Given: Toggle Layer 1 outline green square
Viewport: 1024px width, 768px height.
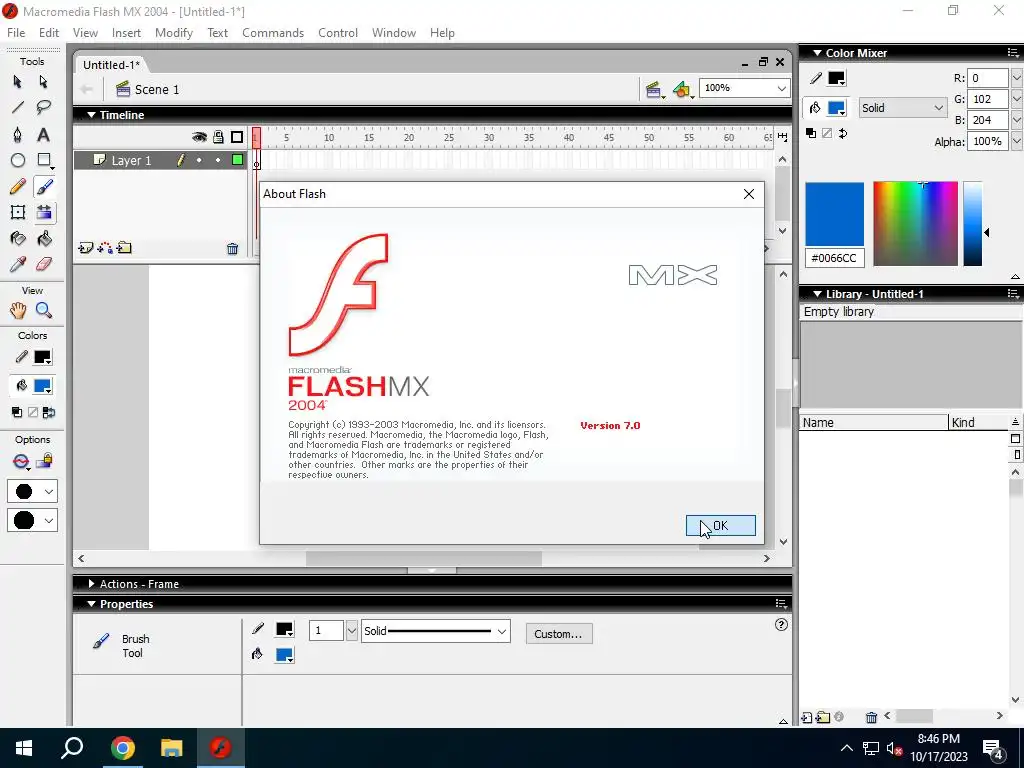Looking at the screenshot, I should pyautogui.click(x=237, y=160).
